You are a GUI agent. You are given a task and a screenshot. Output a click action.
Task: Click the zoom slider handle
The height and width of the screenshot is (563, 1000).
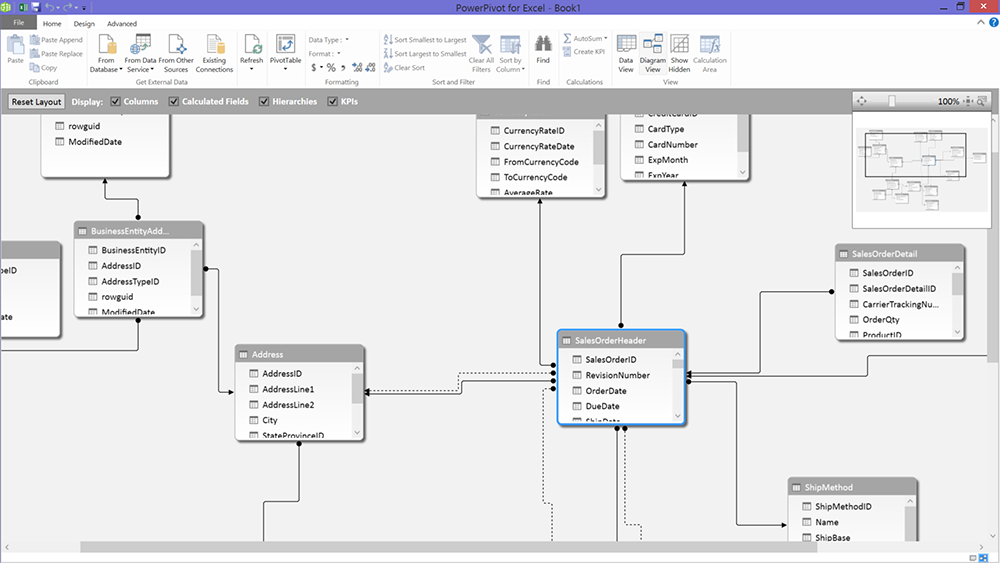(892, 101)
